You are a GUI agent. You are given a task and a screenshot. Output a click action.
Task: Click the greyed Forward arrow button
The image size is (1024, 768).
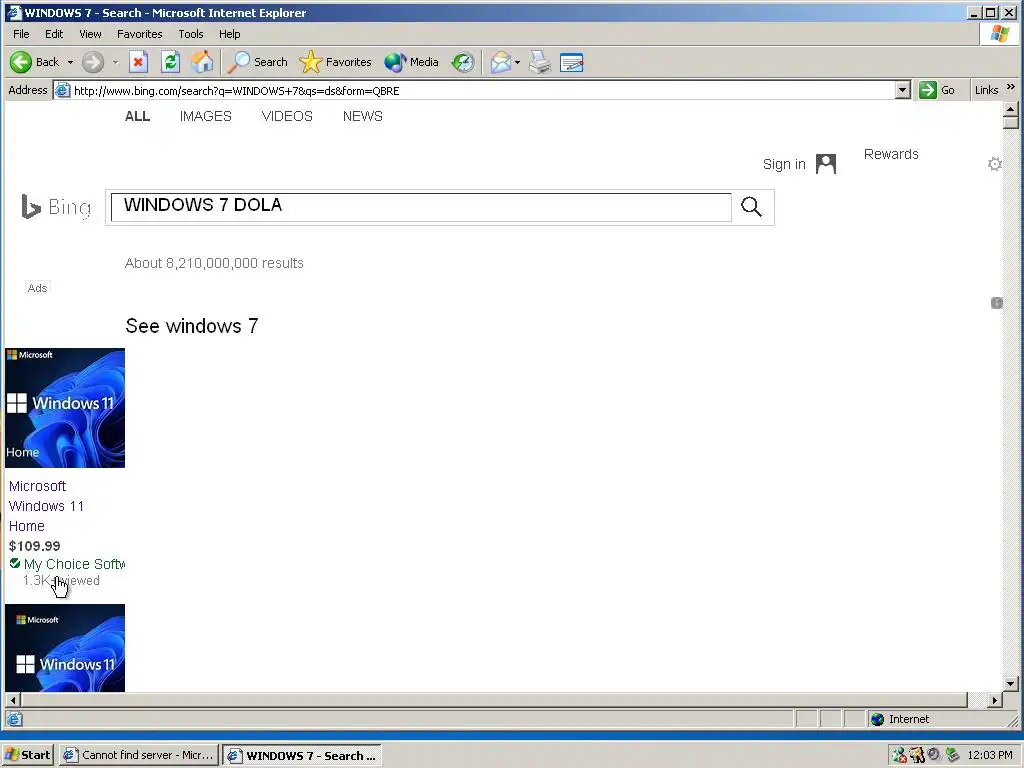coord(93,62)
